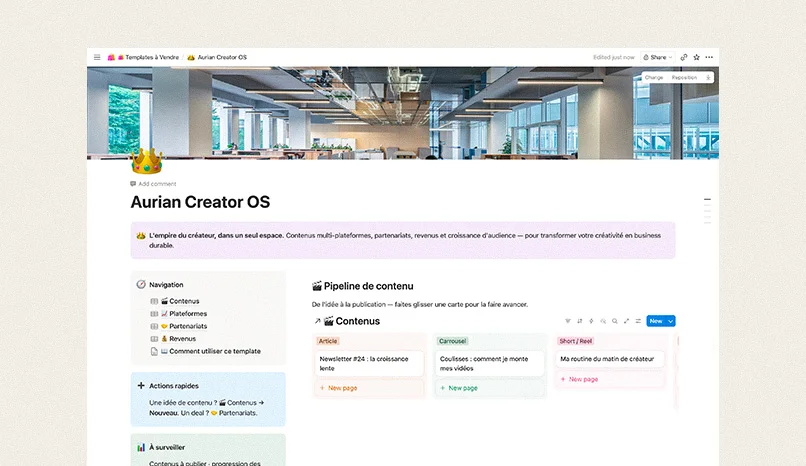806x466 pixels.
Task: Click the database search magnifier icon
Action: (x=615, y=321)
